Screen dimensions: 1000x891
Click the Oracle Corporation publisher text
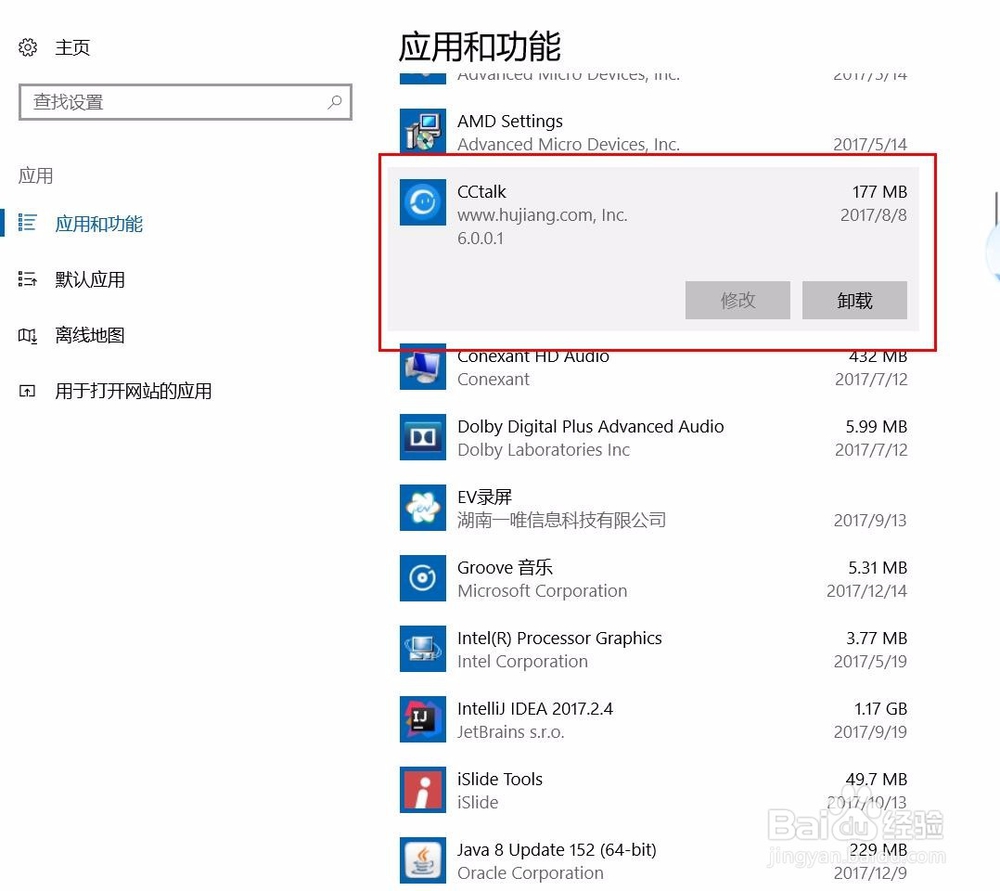(x=531, y=873)
